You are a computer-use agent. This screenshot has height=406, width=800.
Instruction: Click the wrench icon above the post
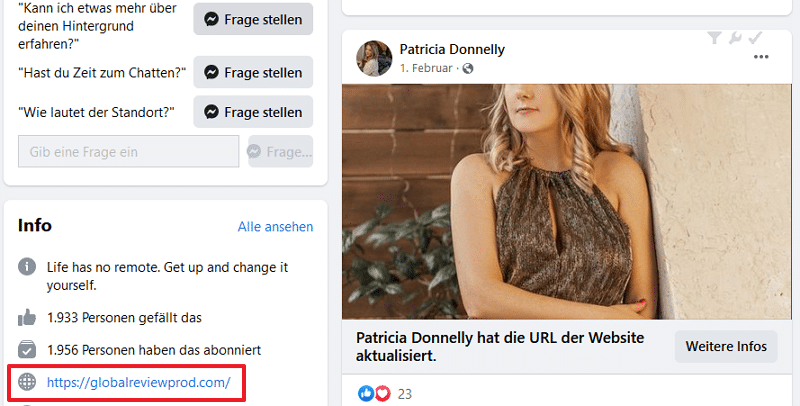[735, 38]
